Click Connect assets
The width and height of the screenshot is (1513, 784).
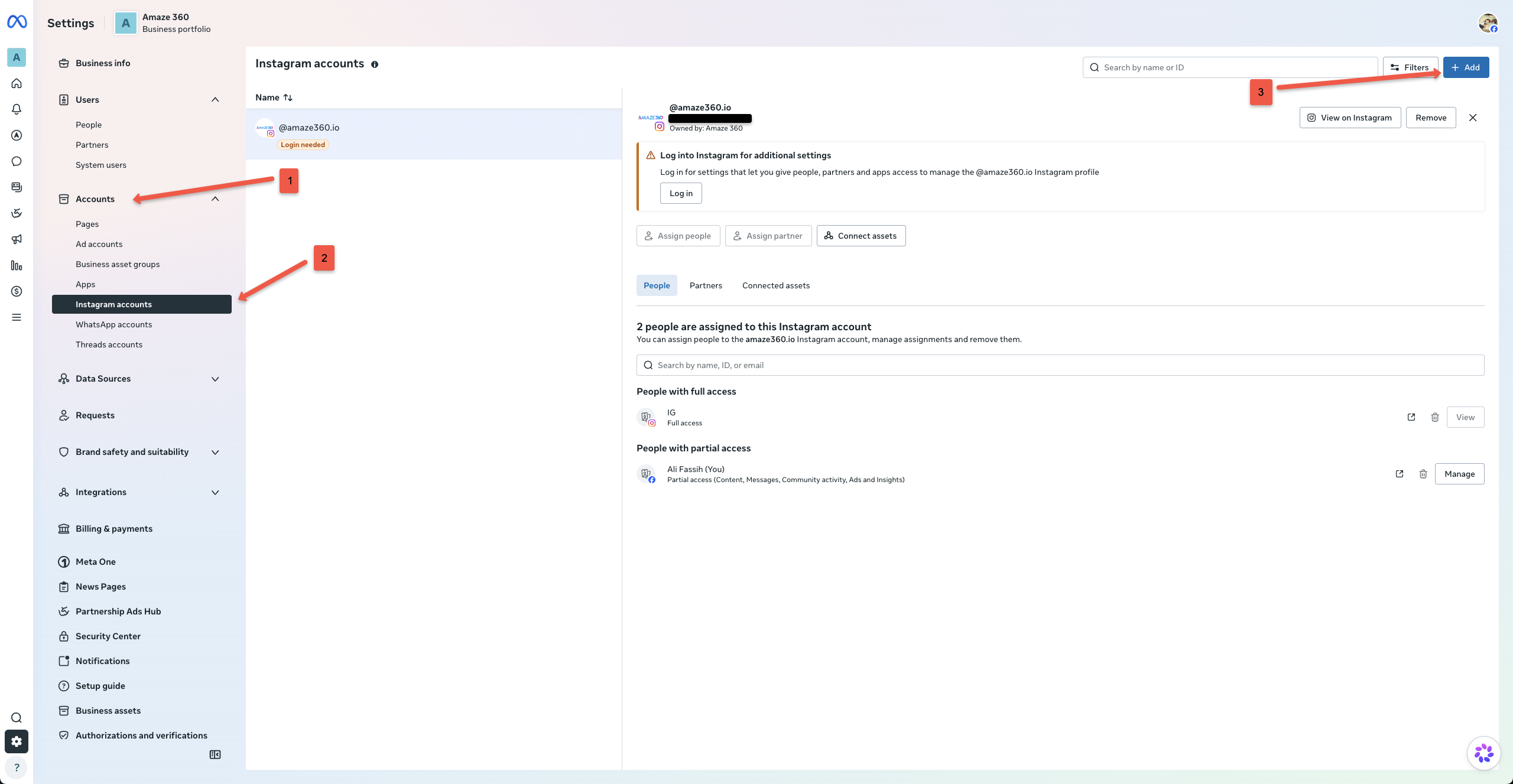pyautogui.click(x=861, y=236)
